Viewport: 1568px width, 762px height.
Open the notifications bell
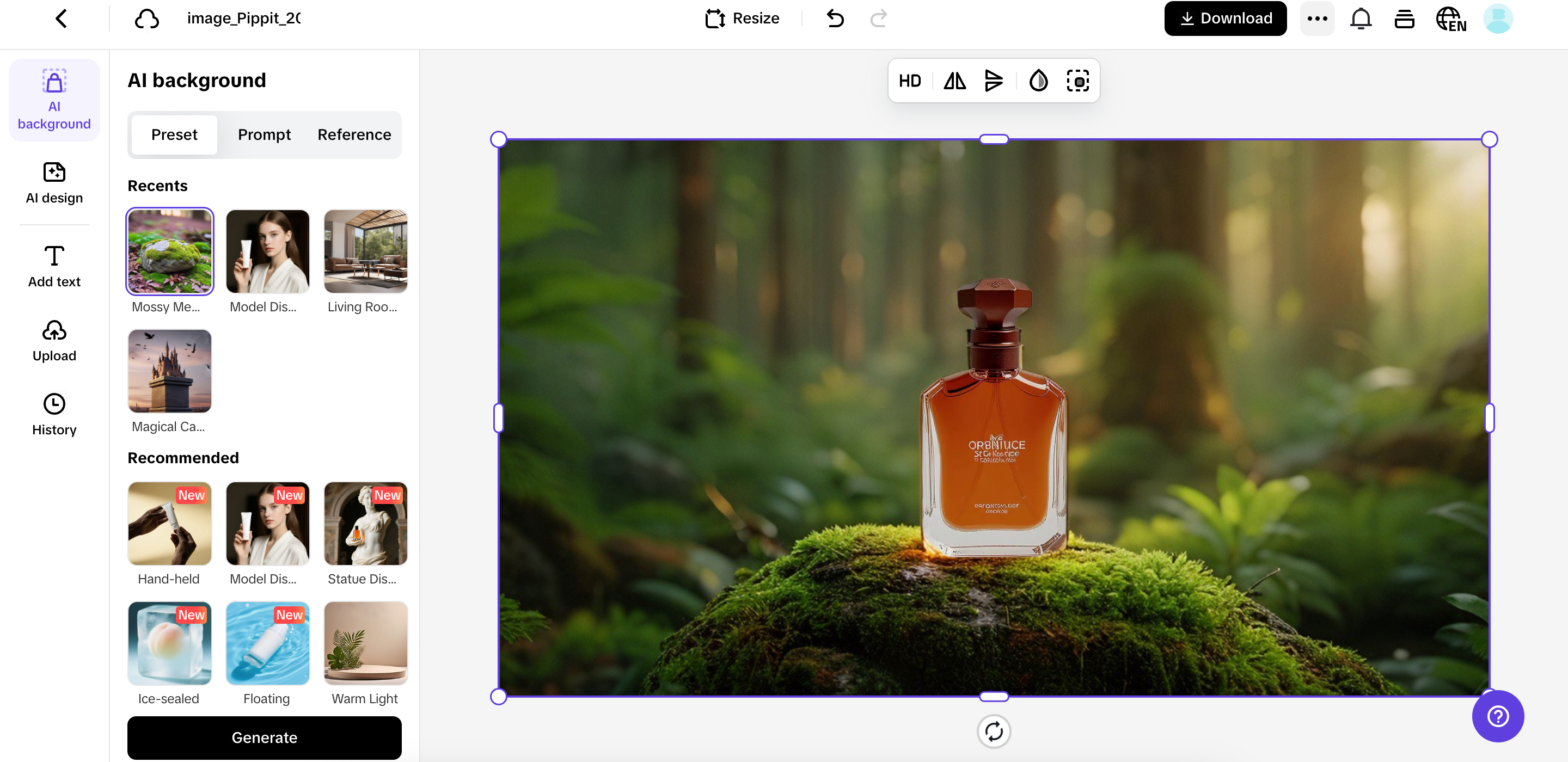click(1361, 19)
